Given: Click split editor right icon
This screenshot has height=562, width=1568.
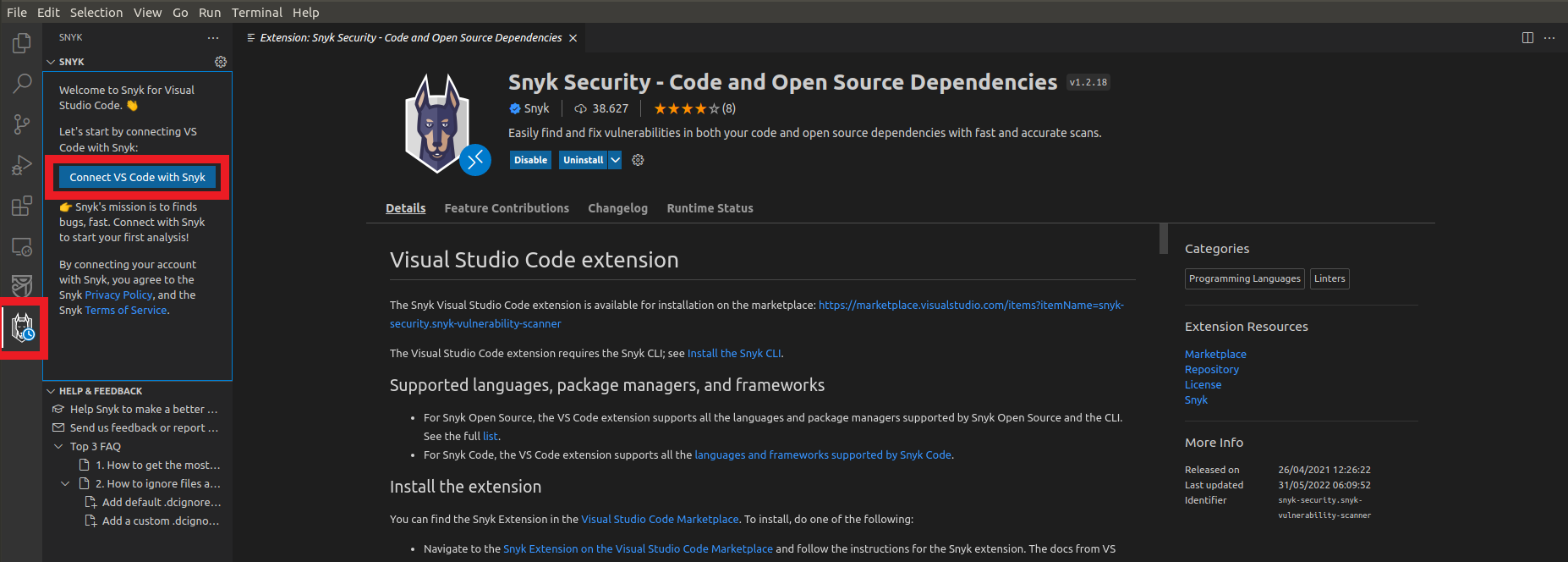Looking at the screenshot, I should click(x=1527, y=37).
